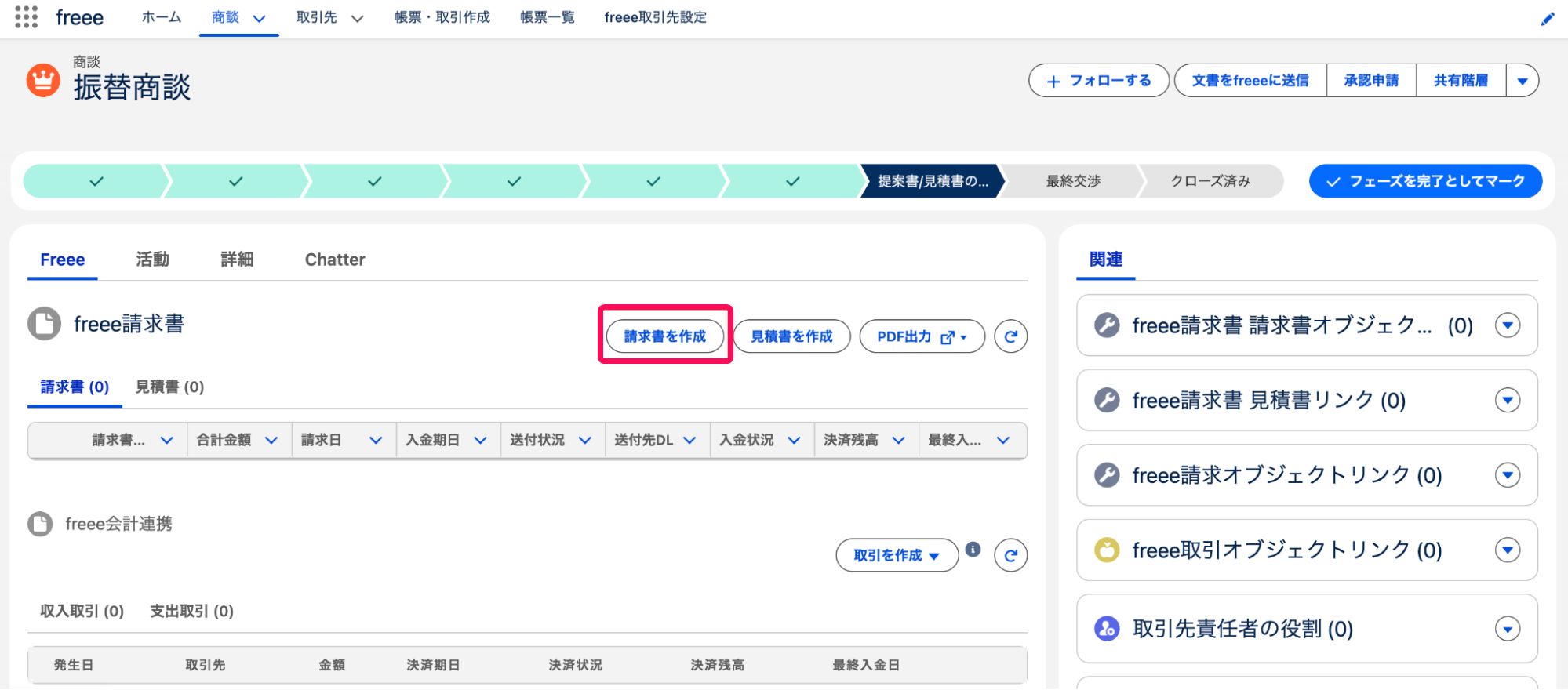Click 文書をfreeeに送信 button
Viewport: 1568px width, 690px height.
tap(1250, 80)
